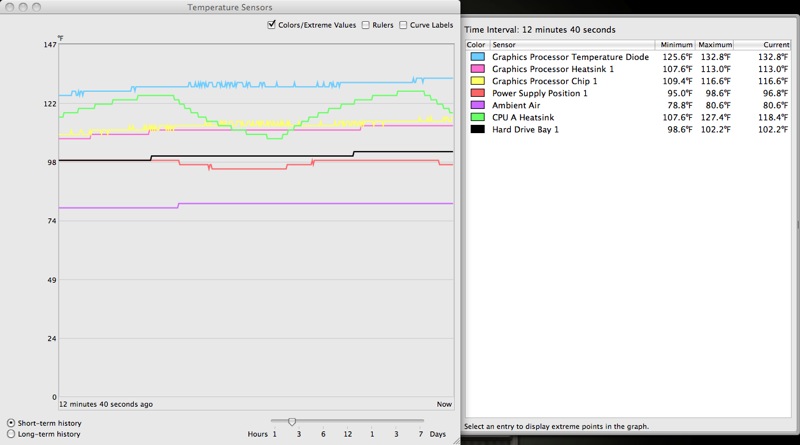Screen dimensions: 800x445
Task: Click the 78.8°F minimum for Ambient Air
Action: click(x=680, y=105)
